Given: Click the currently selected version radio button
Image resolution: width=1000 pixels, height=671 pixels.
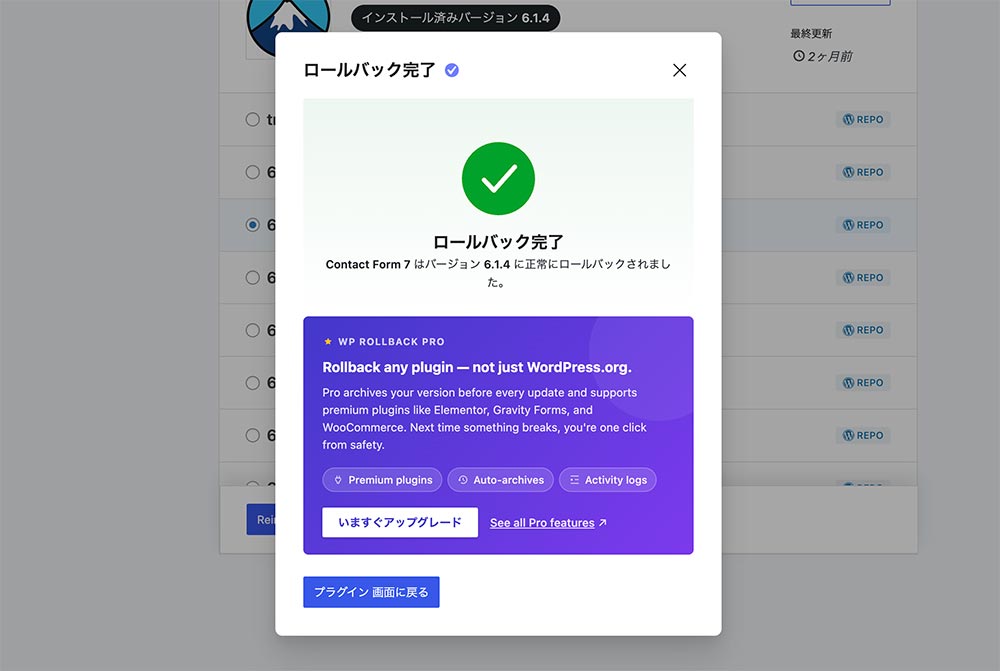Looking at the screenshot, I should 252,225.
